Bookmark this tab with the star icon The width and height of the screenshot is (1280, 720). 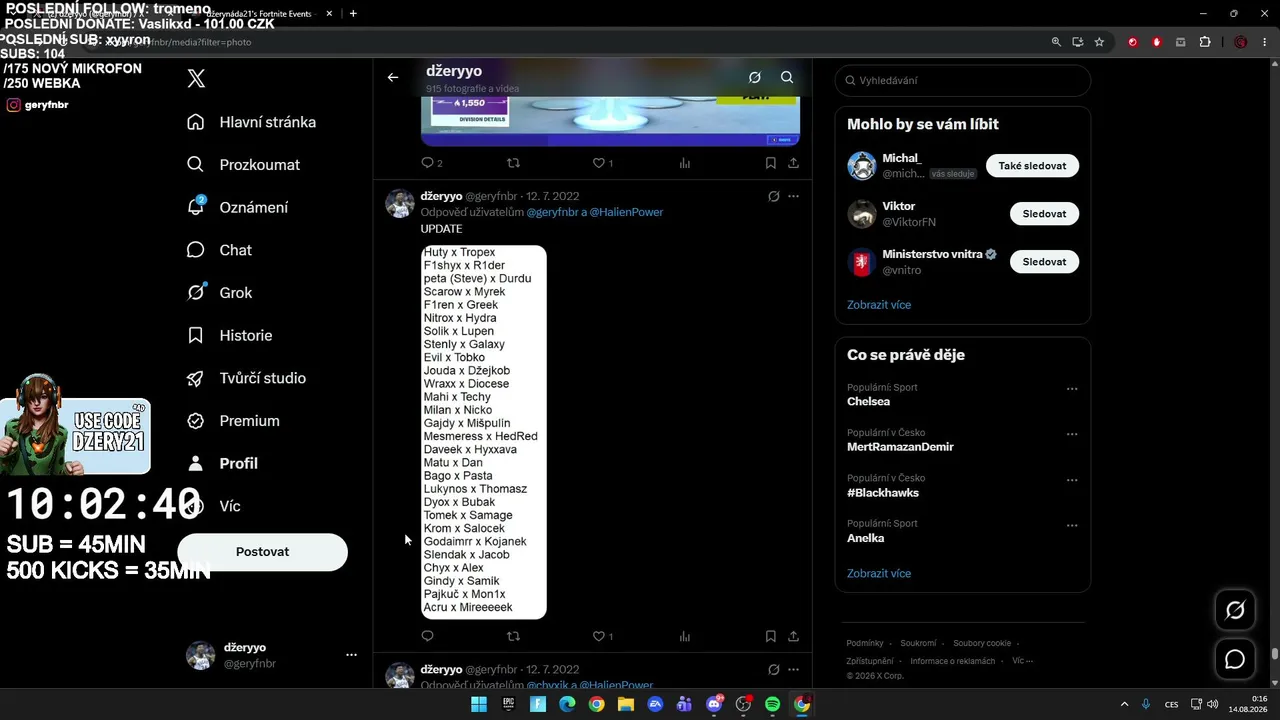click(x=1099, y=42)
